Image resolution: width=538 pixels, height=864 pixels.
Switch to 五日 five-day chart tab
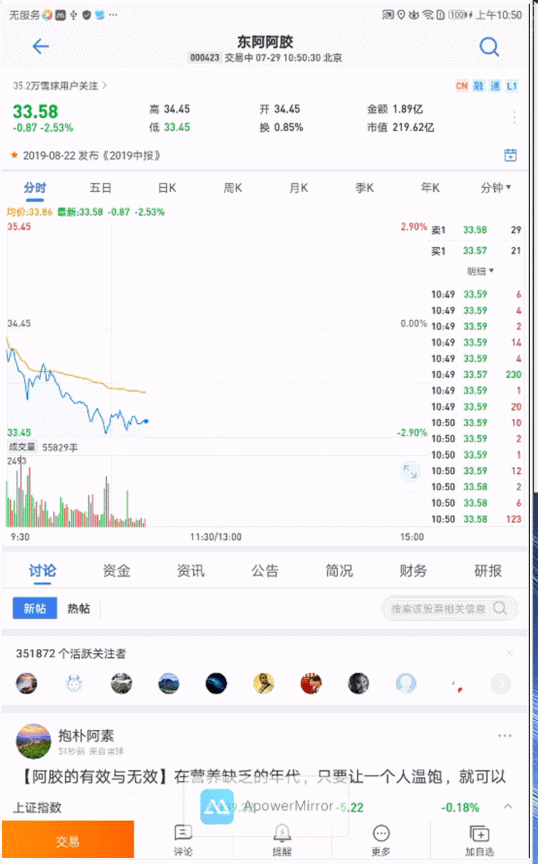click(100, 188)
